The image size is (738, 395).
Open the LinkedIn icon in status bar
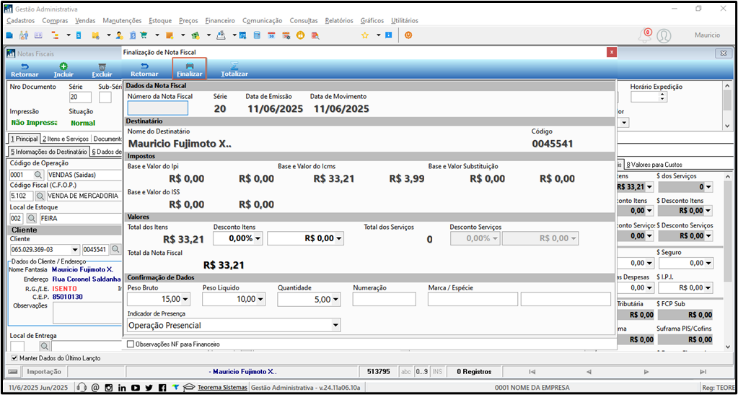point(122,387)
